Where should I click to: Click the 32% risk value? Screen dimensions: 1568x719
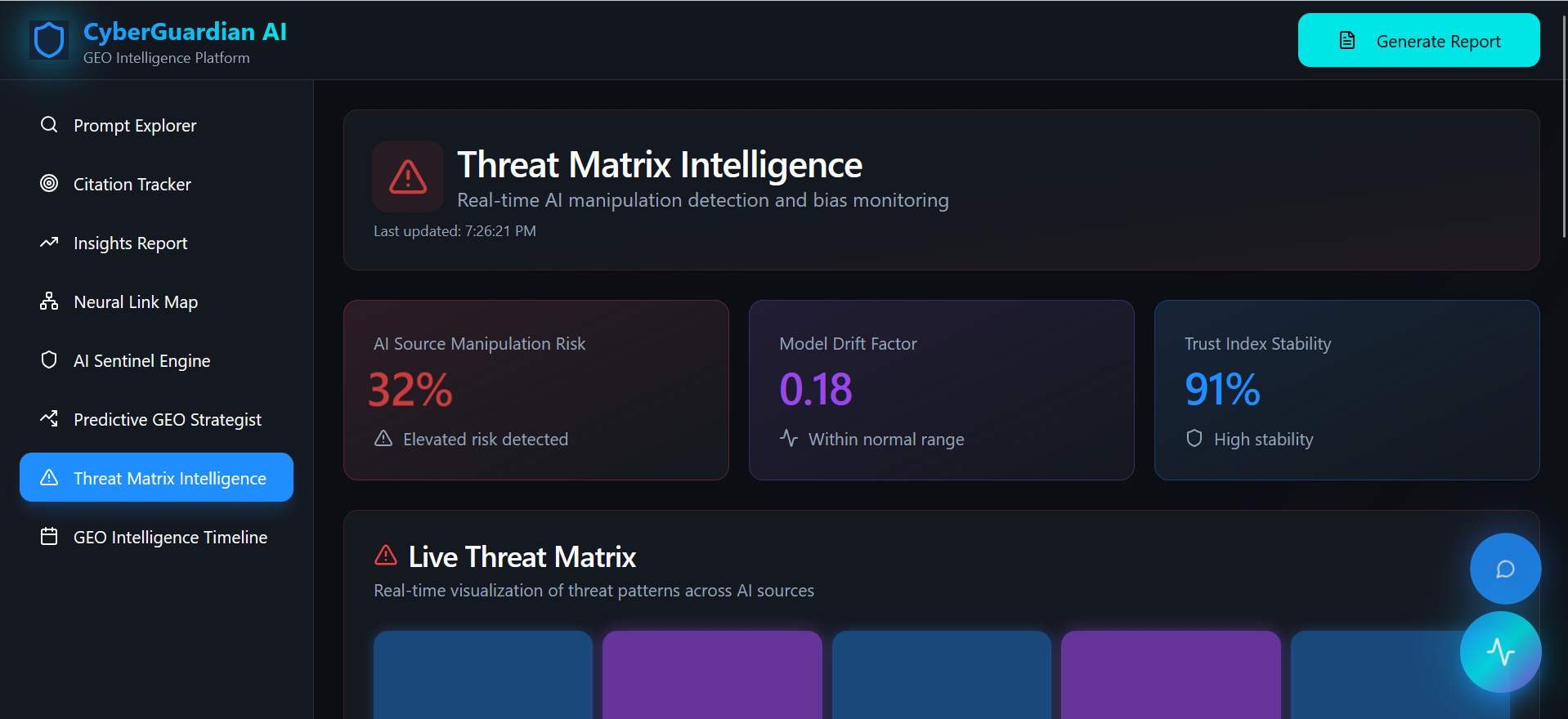pos(410,389)
